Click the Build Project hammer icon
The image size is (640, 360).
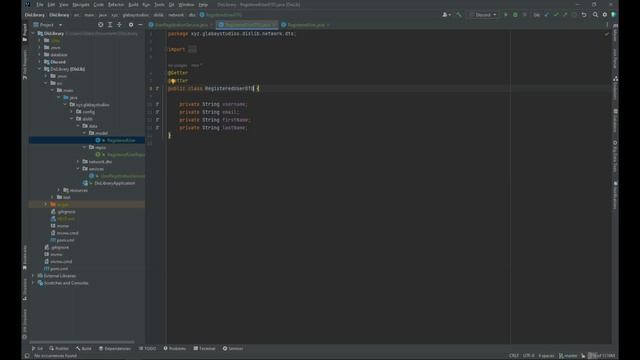tap(459, 15)
